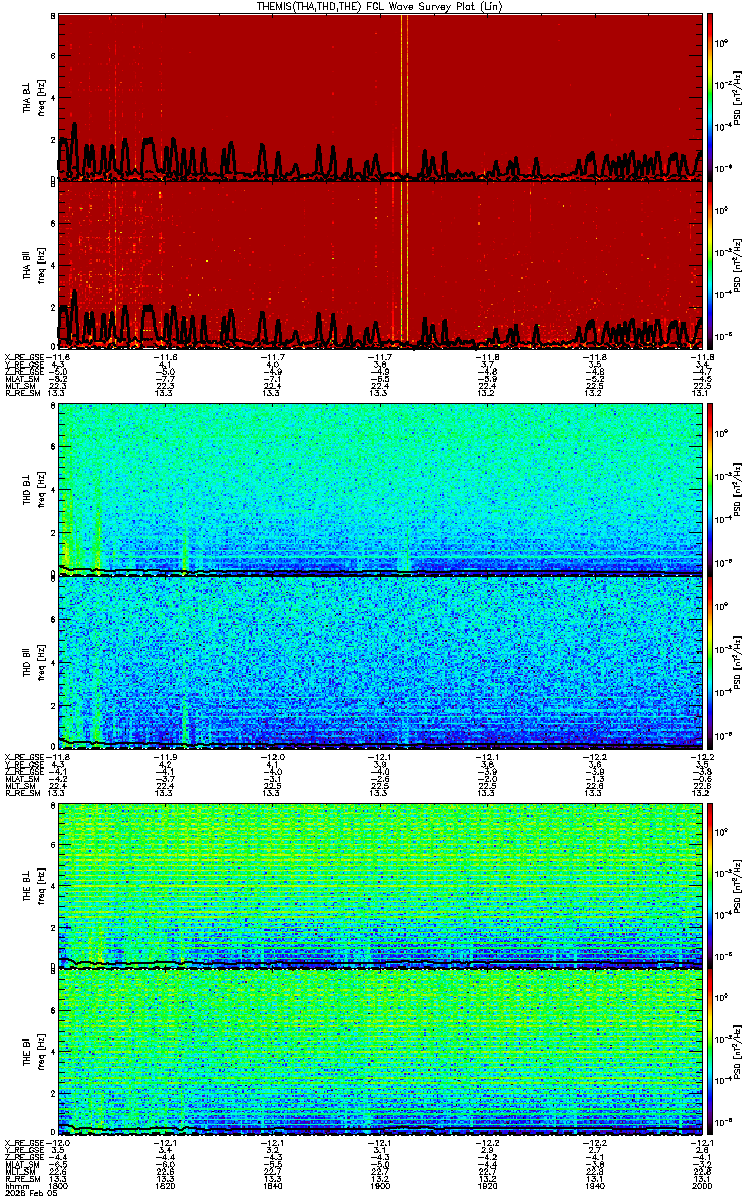Click the THD B⊥ color bar scale
This screenshot has width=750, height=1200.
coord(710,489)
